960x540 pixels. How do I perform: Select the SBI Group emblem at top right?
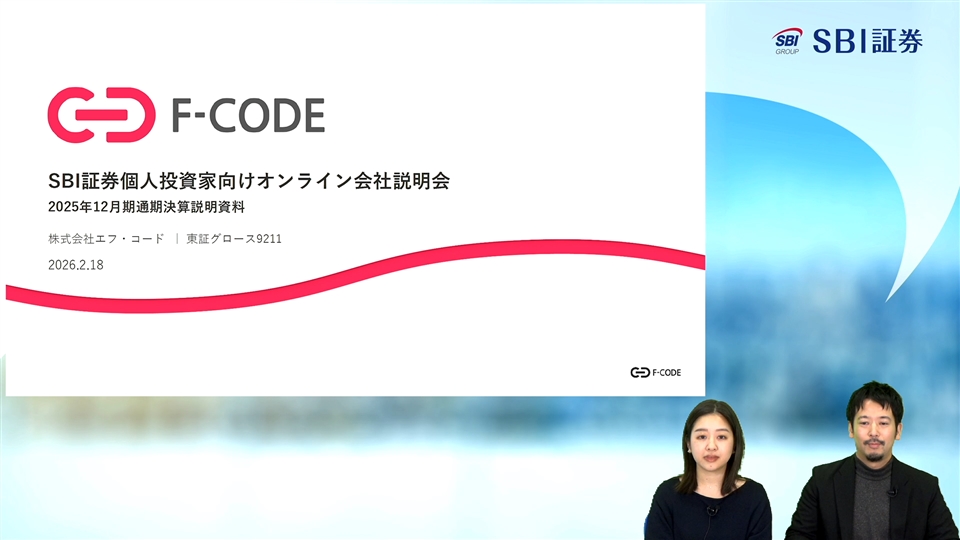[x=787, y=41]
